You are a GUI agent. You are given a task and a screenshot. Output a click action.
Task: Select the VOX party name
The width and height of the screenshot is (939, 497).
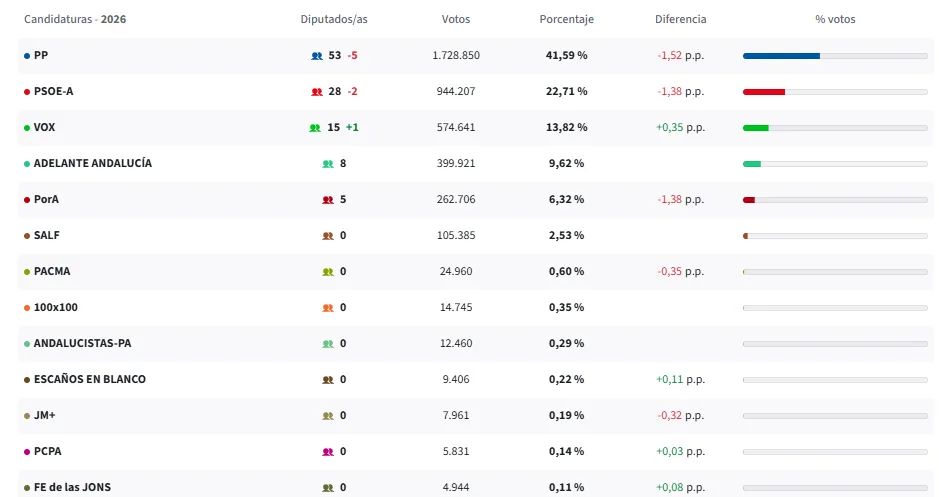[x=44, y=127]
